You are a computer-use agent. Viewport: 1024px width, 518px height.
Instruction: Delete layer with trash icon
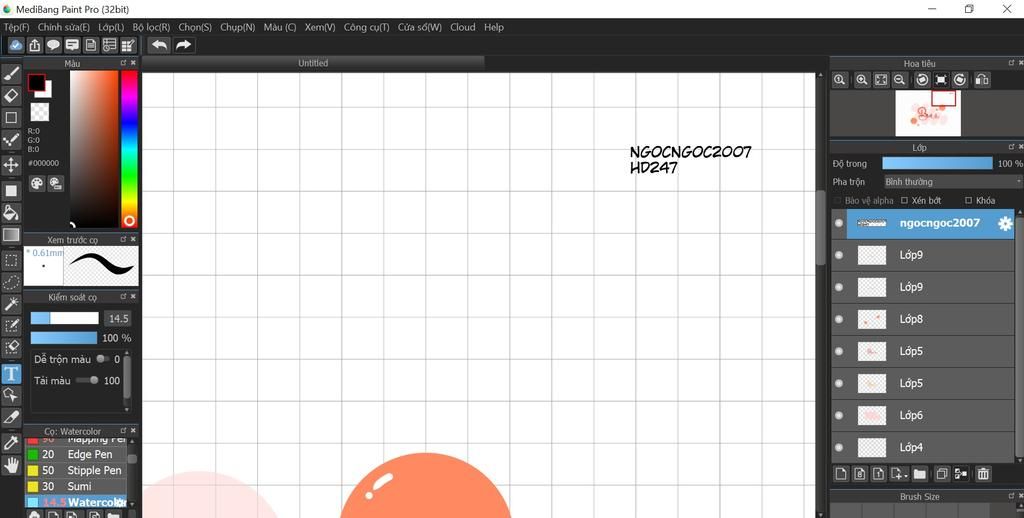pyautogui.click(x=983, y=474)
